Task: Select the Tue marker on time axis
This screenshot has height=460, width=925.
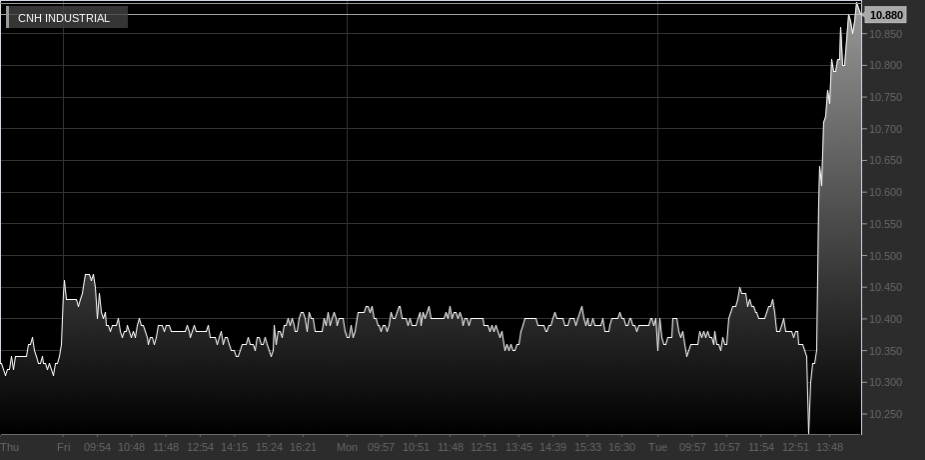Action: (658, 447)
